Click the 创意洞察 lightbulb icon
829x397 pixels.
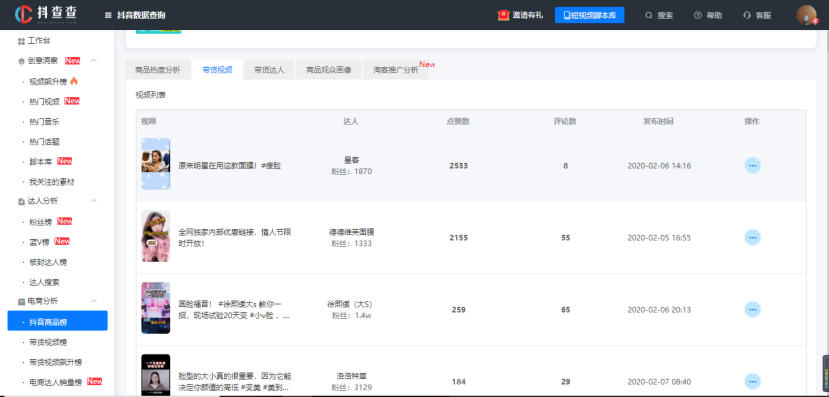[21, 61]
